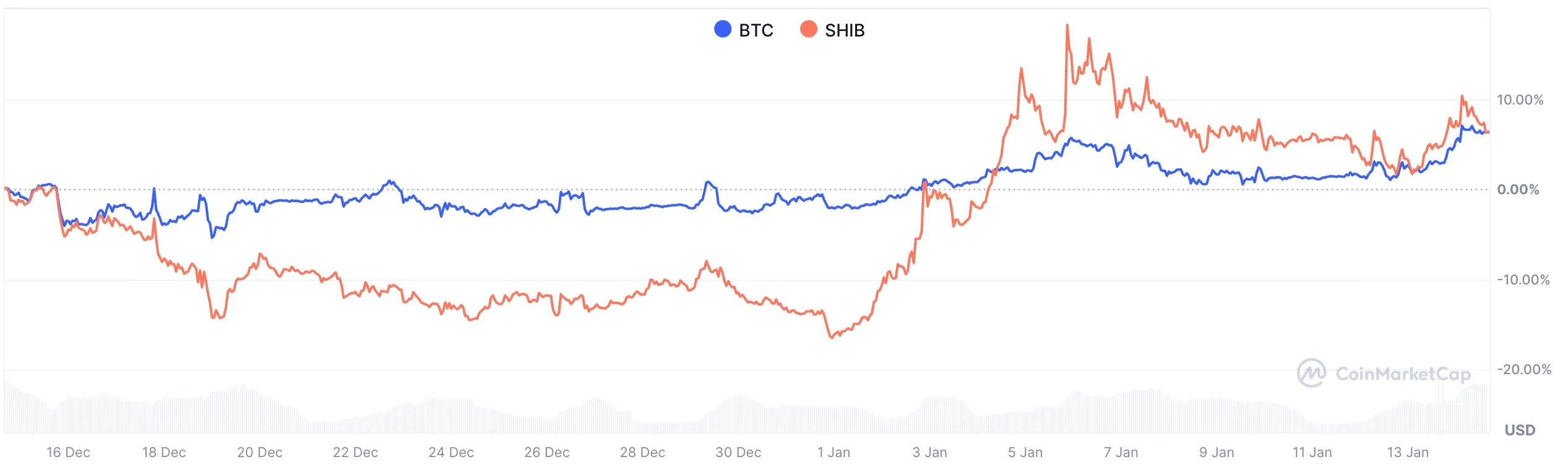1568x475 pixels.
Task: Click the orange SHIB legend dot
Action: pos(808,29)
